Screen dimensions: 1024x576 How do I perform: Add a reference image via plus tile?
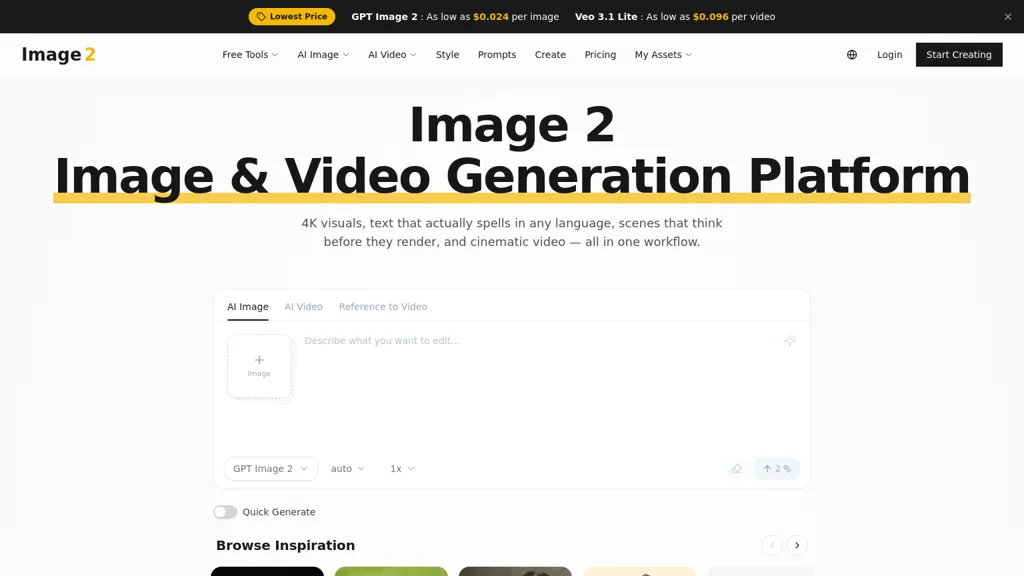click(x=259, y=366)
